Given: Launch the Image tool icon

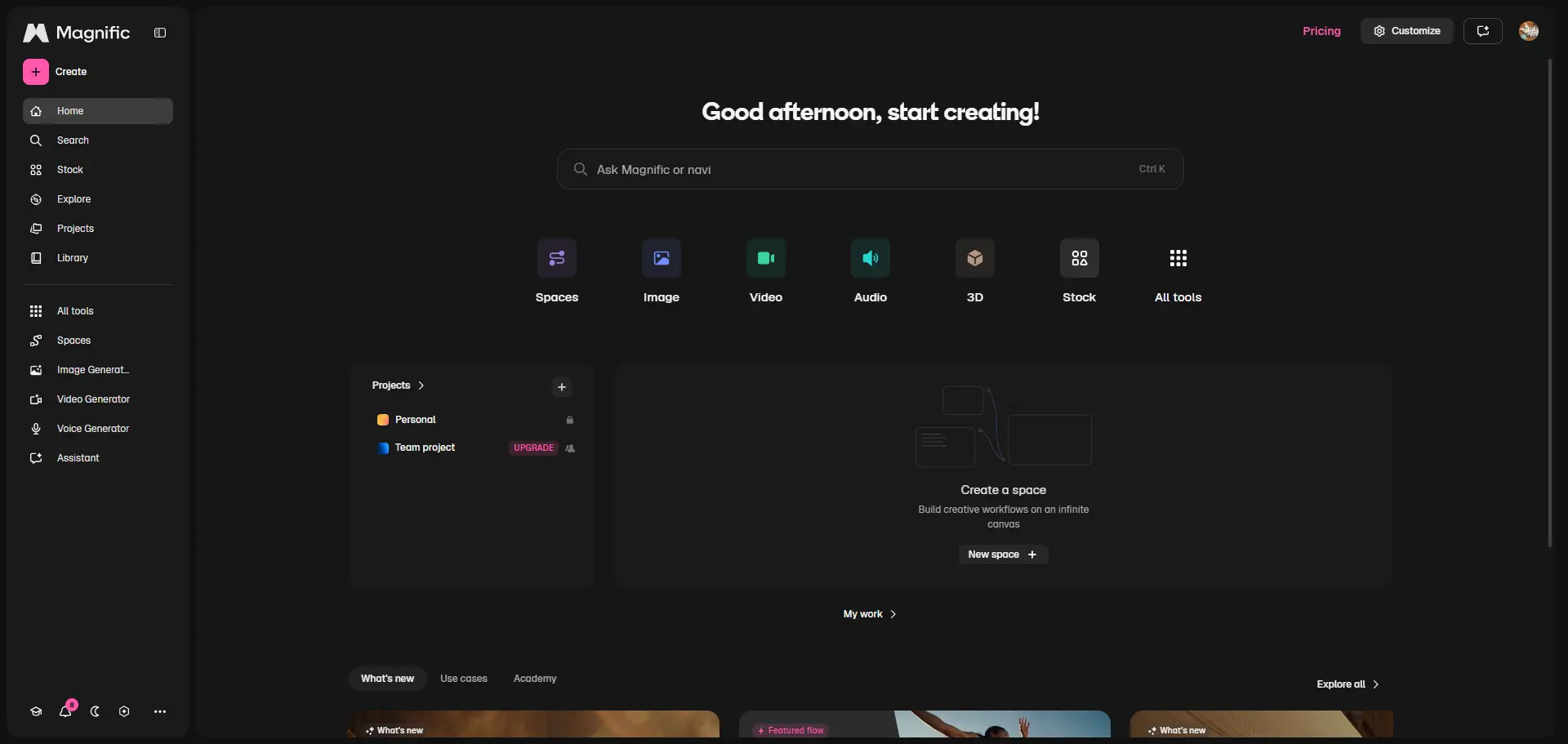Looking at the screenshot, I should 661,258.
